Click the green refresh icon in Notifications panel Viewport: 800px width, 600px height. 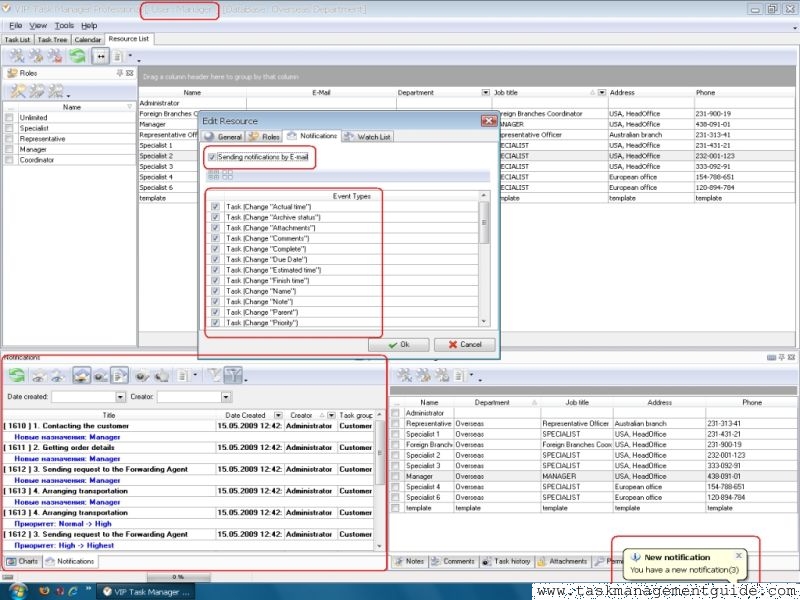pyautogui.click(x=16, y=376)
